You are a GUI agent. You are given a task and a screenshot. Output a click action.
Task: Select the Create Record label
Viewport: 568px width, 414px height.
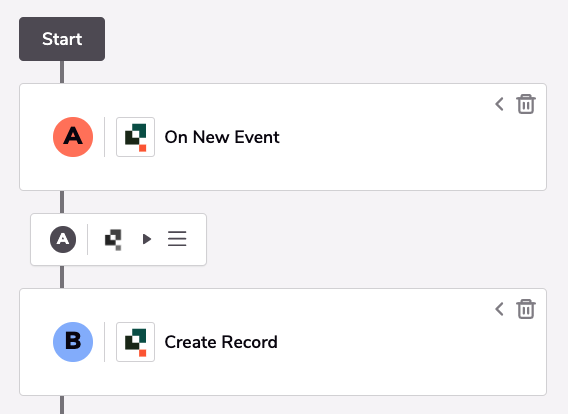point(221,342)
